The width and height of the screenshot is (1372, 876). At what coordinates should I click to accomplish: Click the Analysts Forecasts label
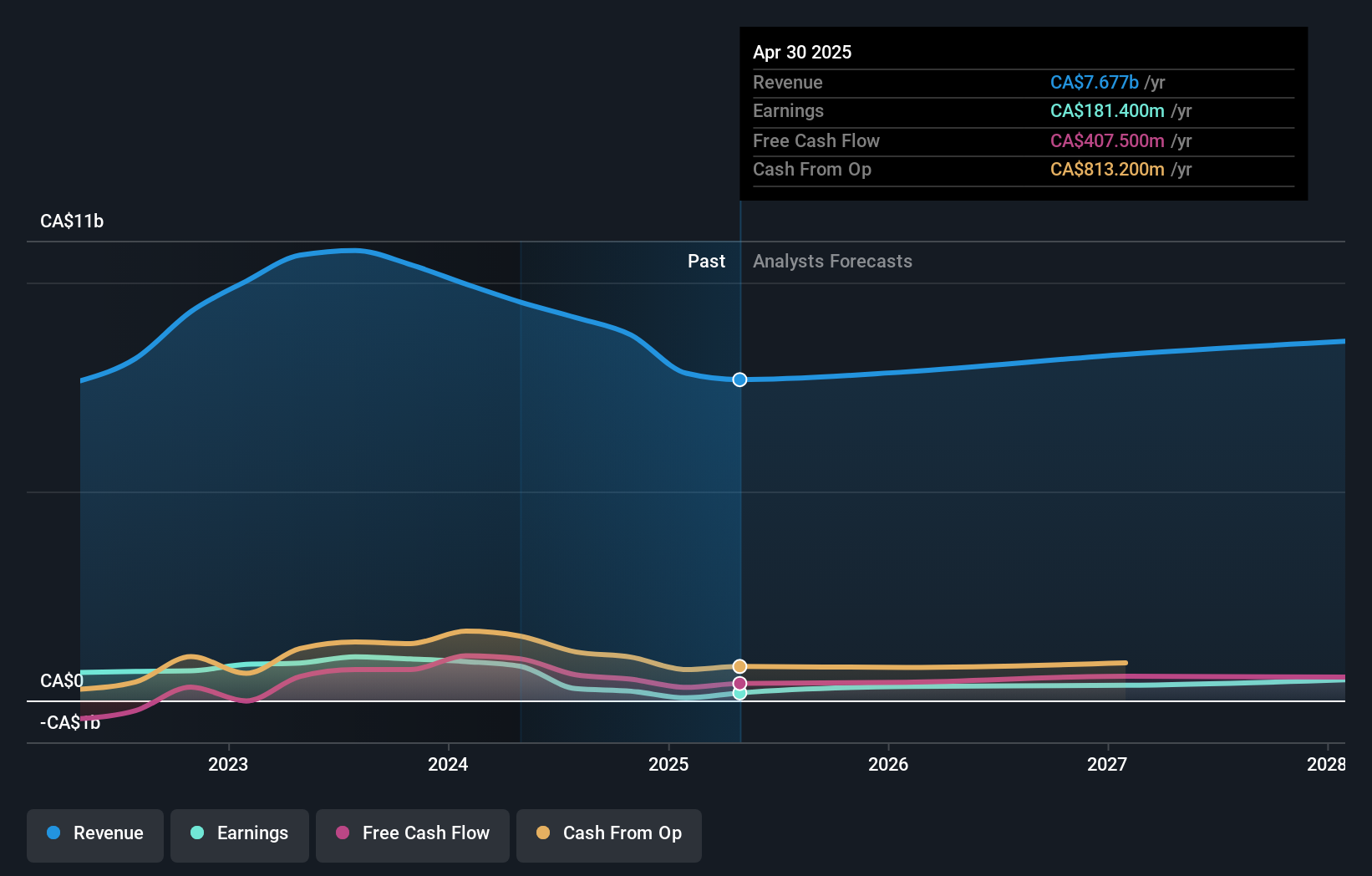[832, 262]
